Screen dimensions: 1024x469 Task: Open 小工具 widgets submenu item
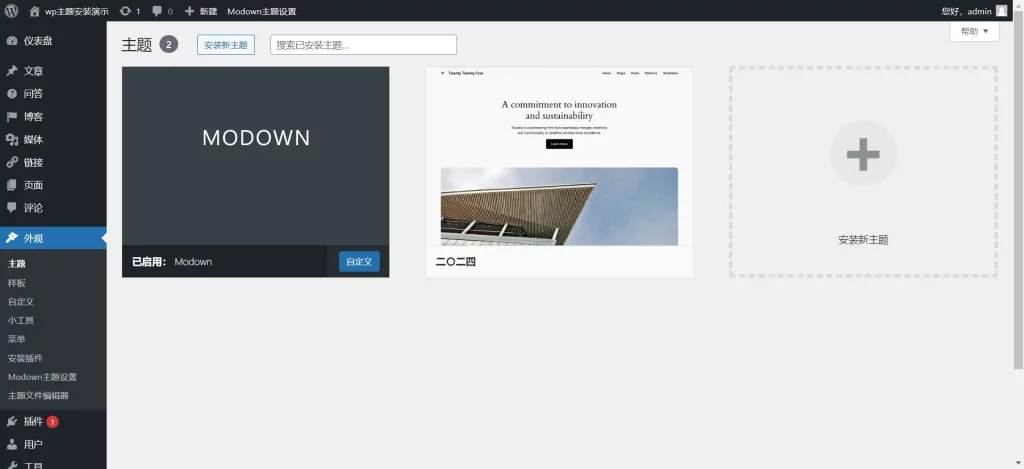click(x=21, y=321)
